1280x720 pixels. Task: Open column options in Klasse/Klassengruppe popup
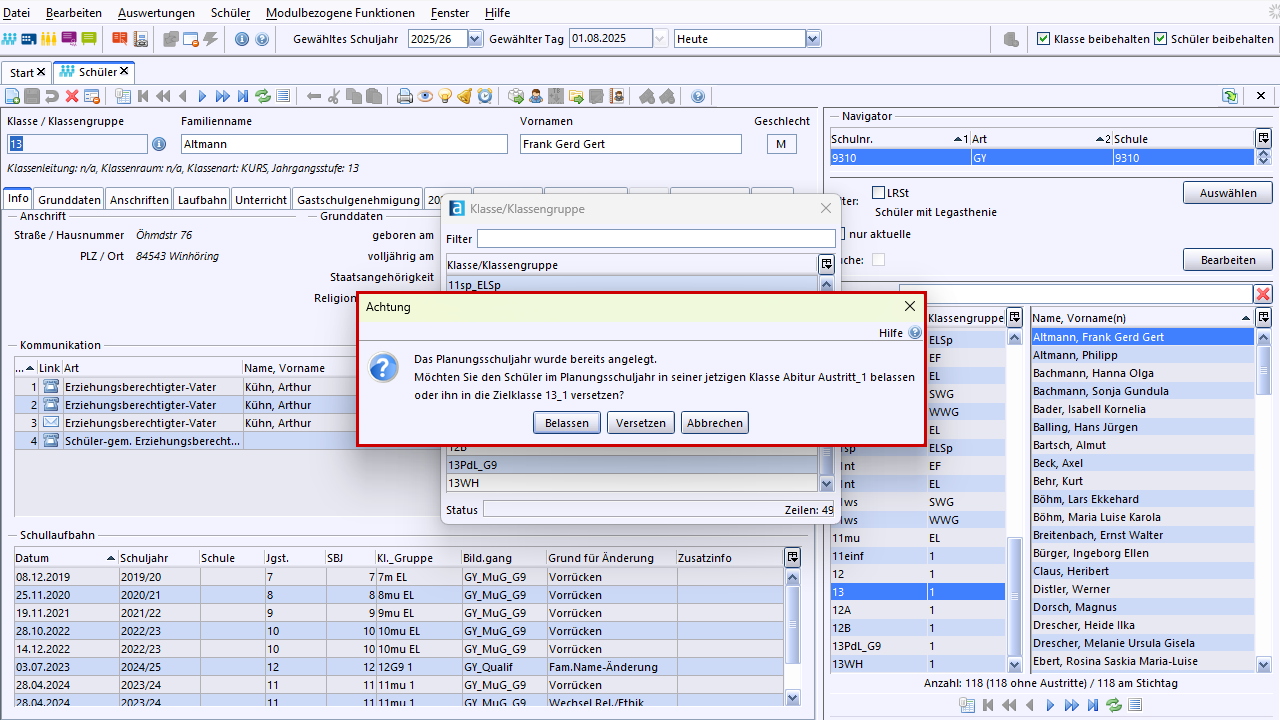click(x=826, y=264)
